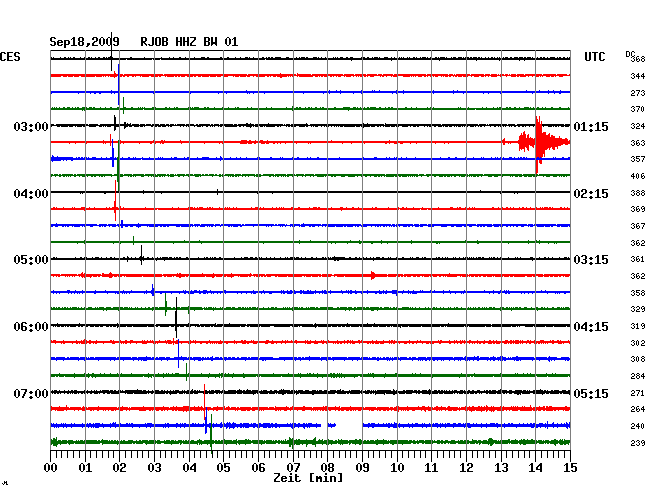
Task: Click the axis title 'Zeit [min]'
Action: click(308, 478)
